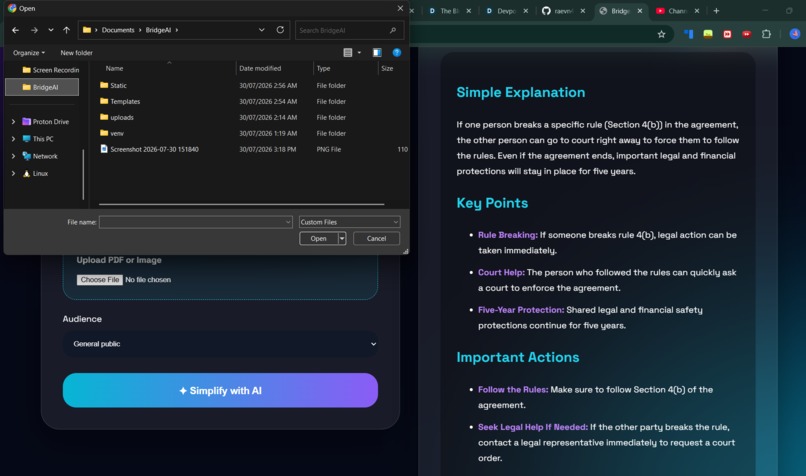Screen dimensions: 806x476
Task: Change the file view layout icon
Action: click(348, 52)
